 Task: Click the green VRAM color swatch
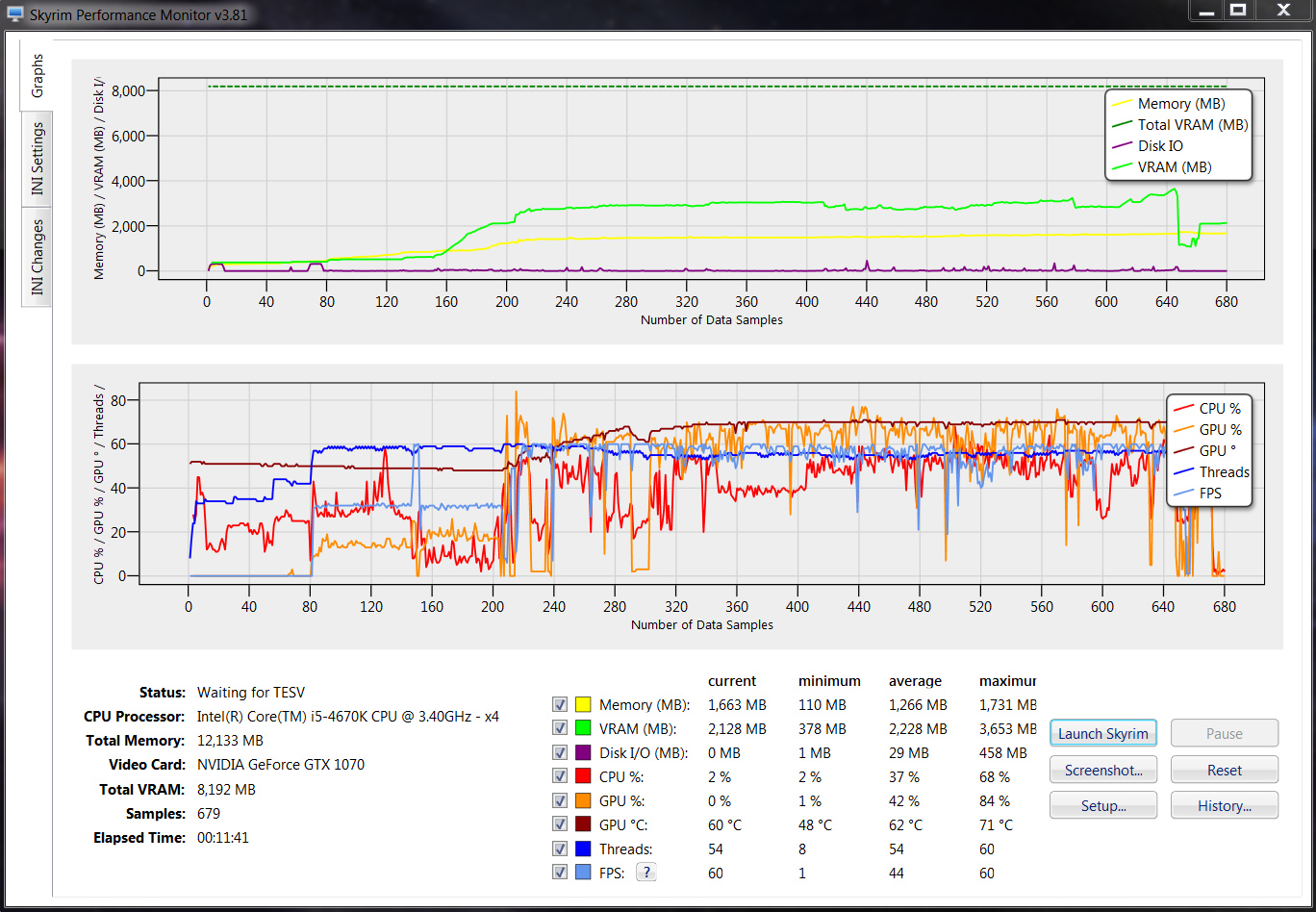tap(583, 729)
